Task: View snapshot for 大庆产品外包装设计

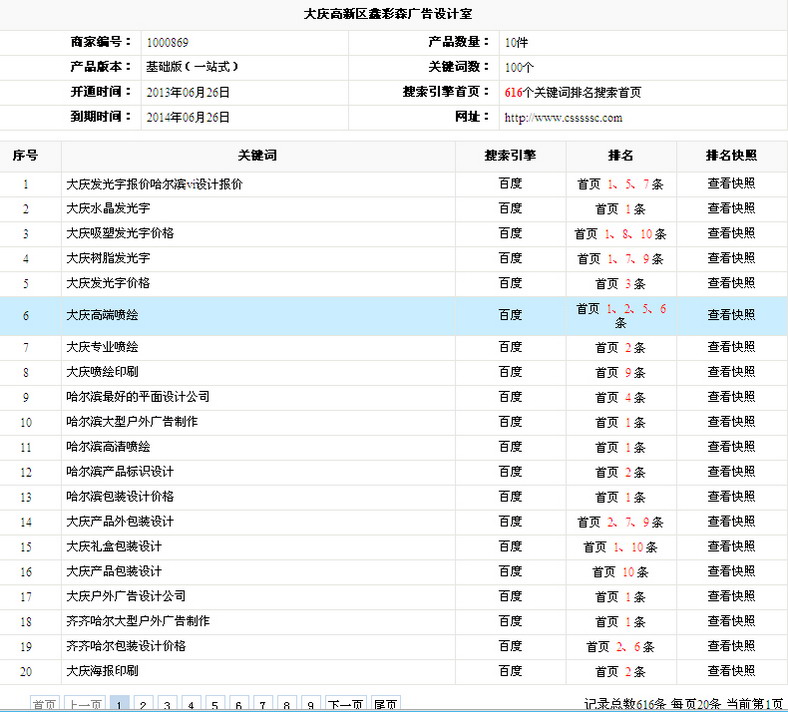Action: pyautogui.click(x=731, y=522)
